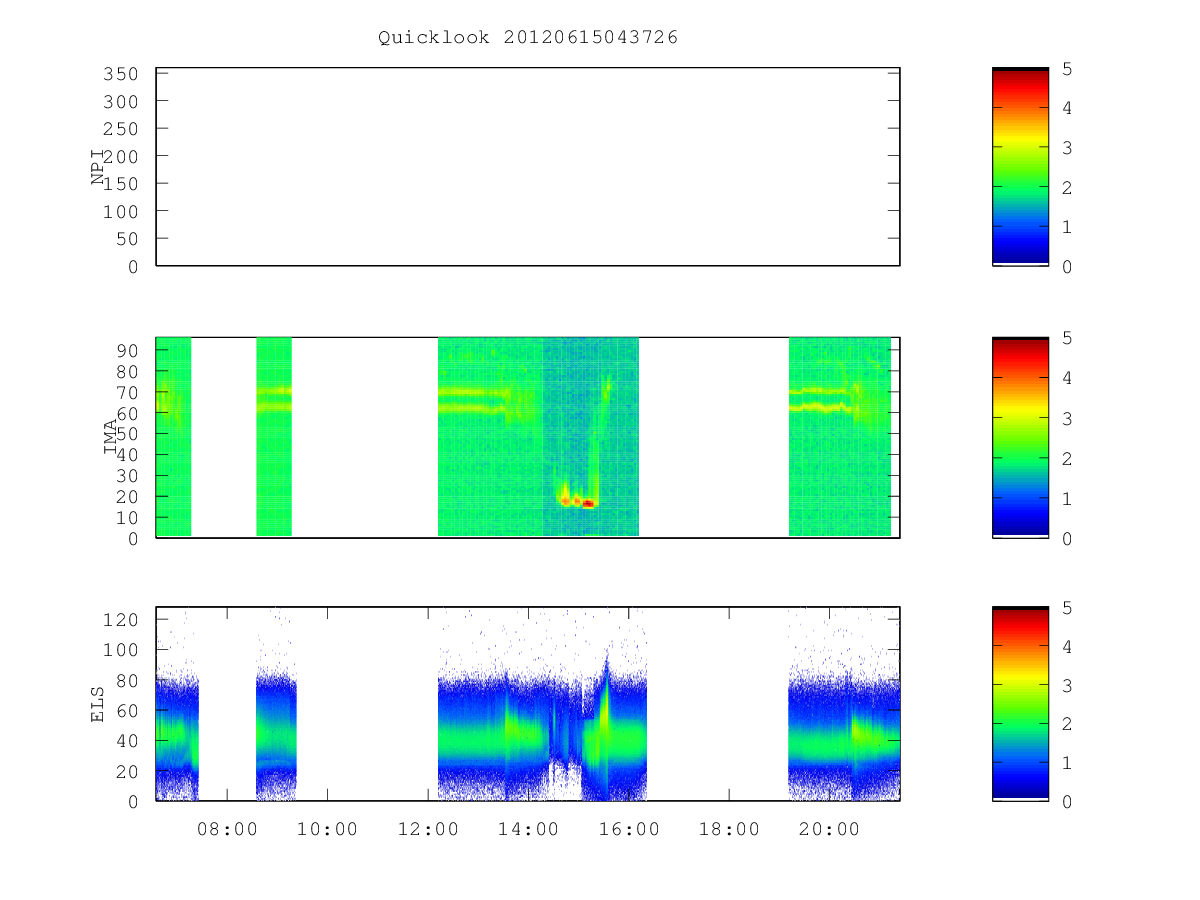
Task: Click the '3' label on NPI color bar
Action: tap(1068, 148)
